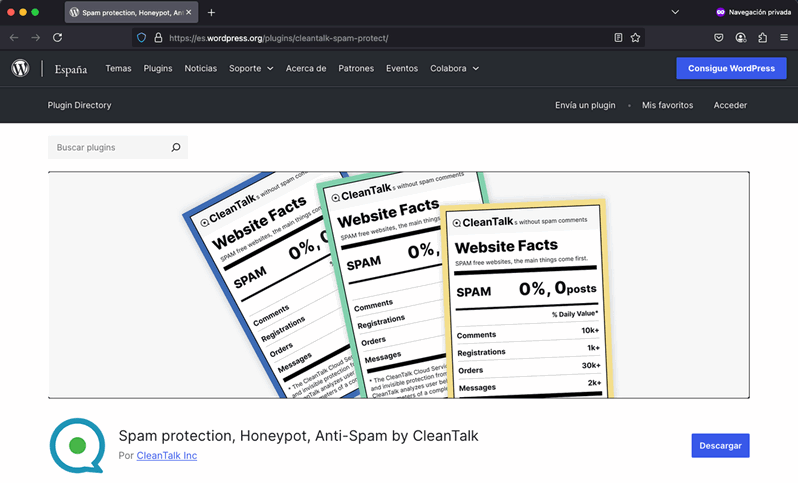
Task: Click the plugin title Spam protection, Honeypot
Action: point(299,436)
